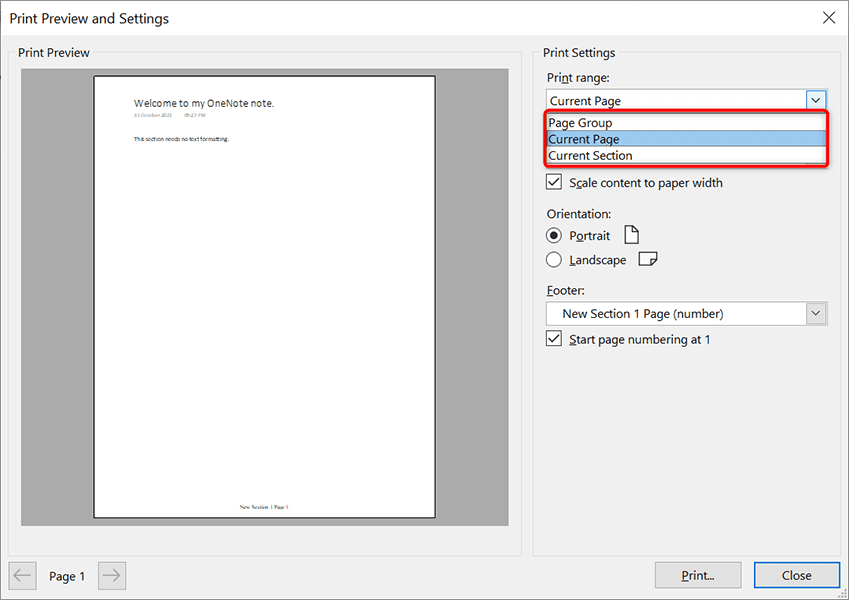Click the Orientation: label

click(579, 214)
